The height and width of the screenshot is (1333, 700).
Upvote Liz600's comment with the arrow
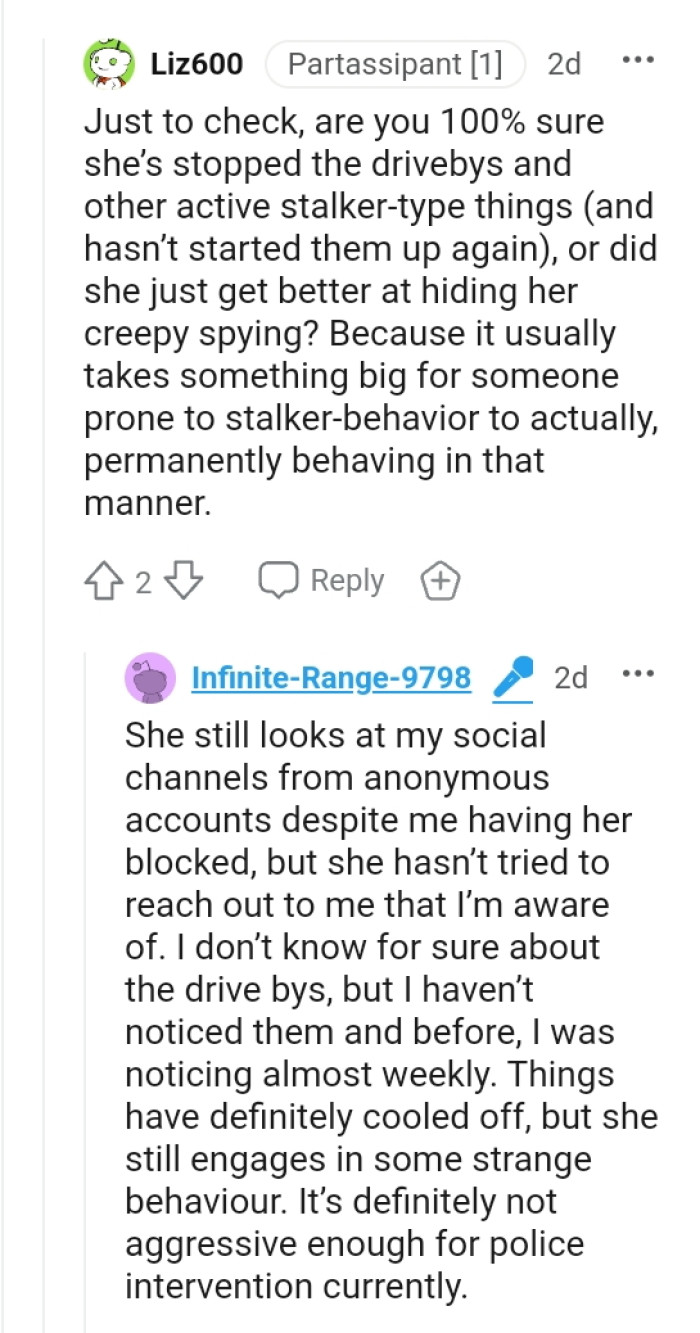[103, 580]
